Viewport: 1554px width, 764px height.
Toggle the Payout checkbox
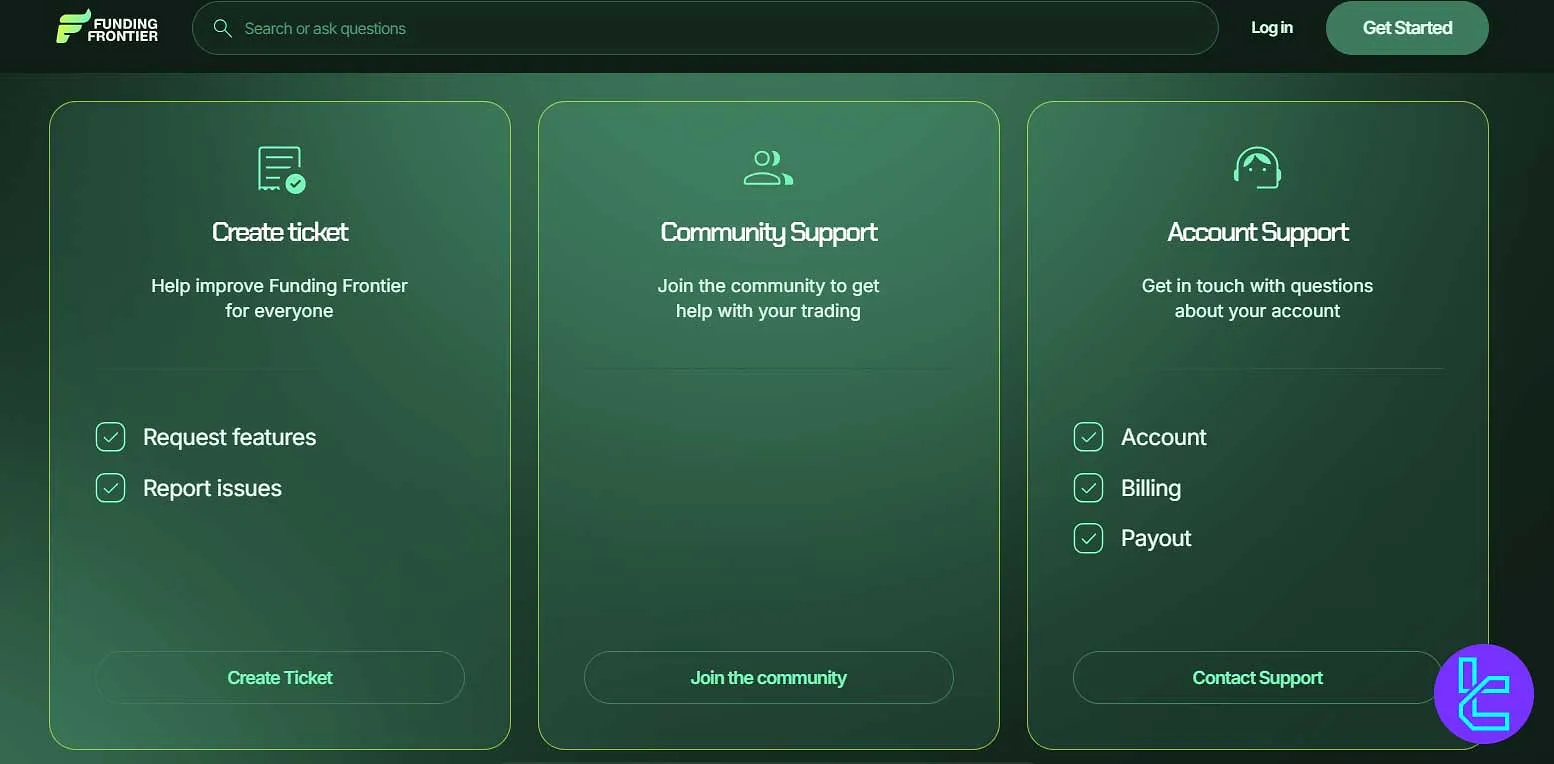pyautogui.click(x=1088, y=538)
